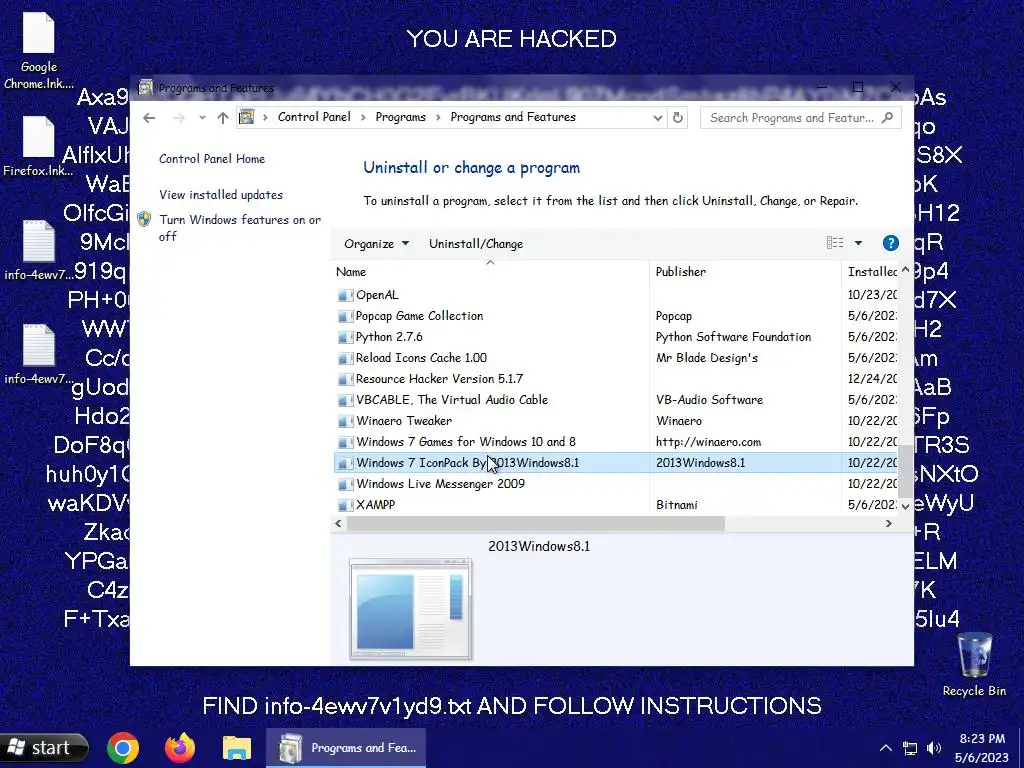Select Resource Hacker Version 5.1.7 entry
This screenshot has width=1024, height=768.
click(x=615, y=379)
